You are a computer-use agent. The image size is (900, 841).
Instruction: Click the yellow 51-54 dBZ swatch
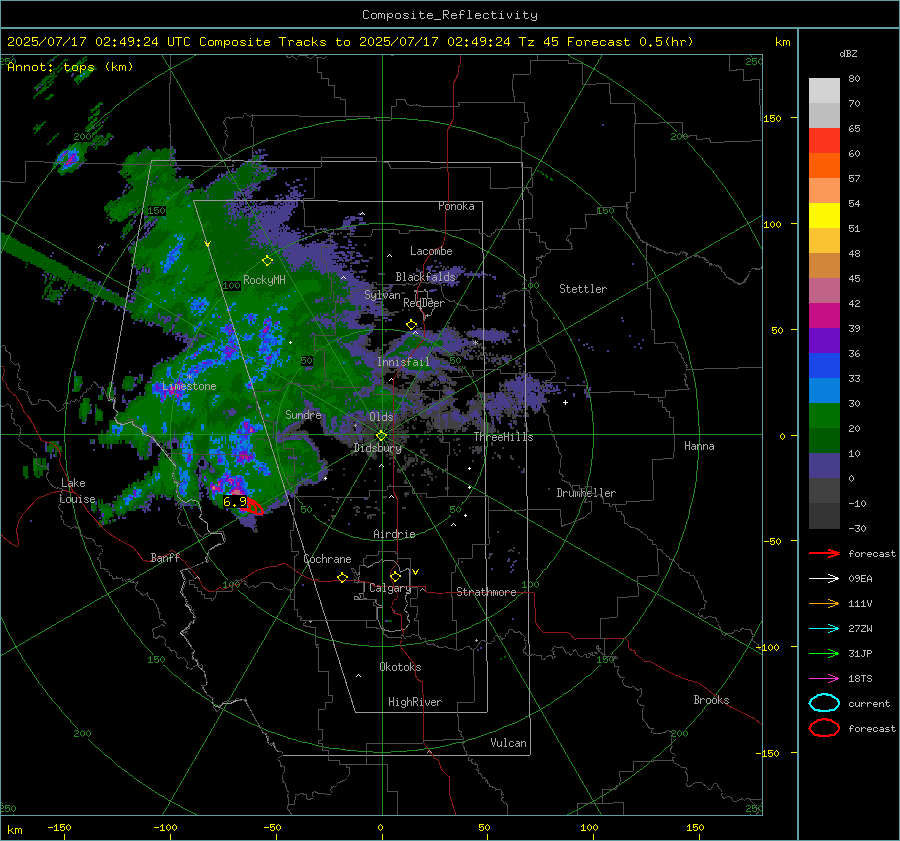click(x=824, y=216)
